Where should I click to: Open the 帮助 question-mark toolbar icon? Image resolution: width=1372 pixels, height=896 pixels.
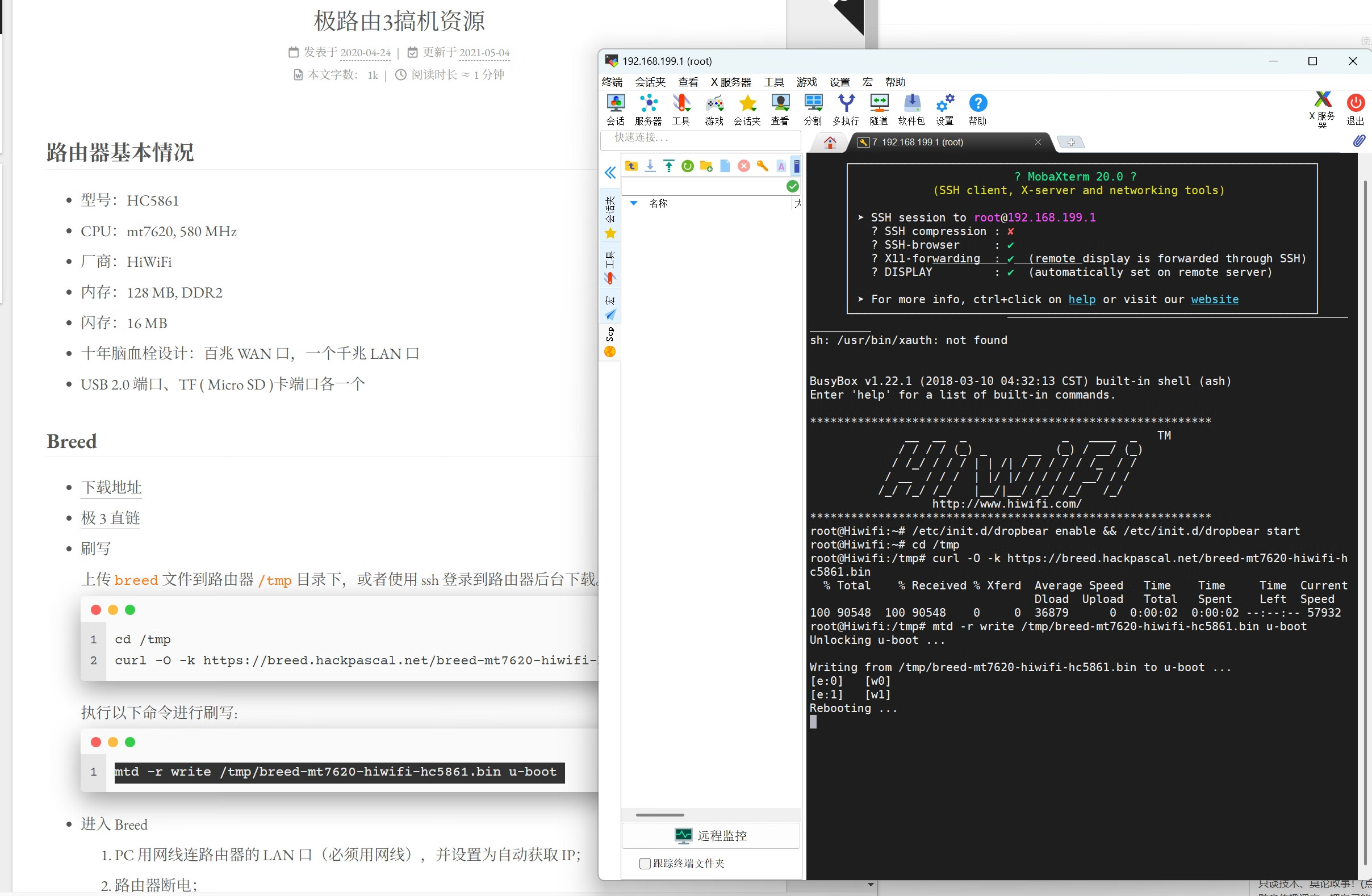pos(977,110)
